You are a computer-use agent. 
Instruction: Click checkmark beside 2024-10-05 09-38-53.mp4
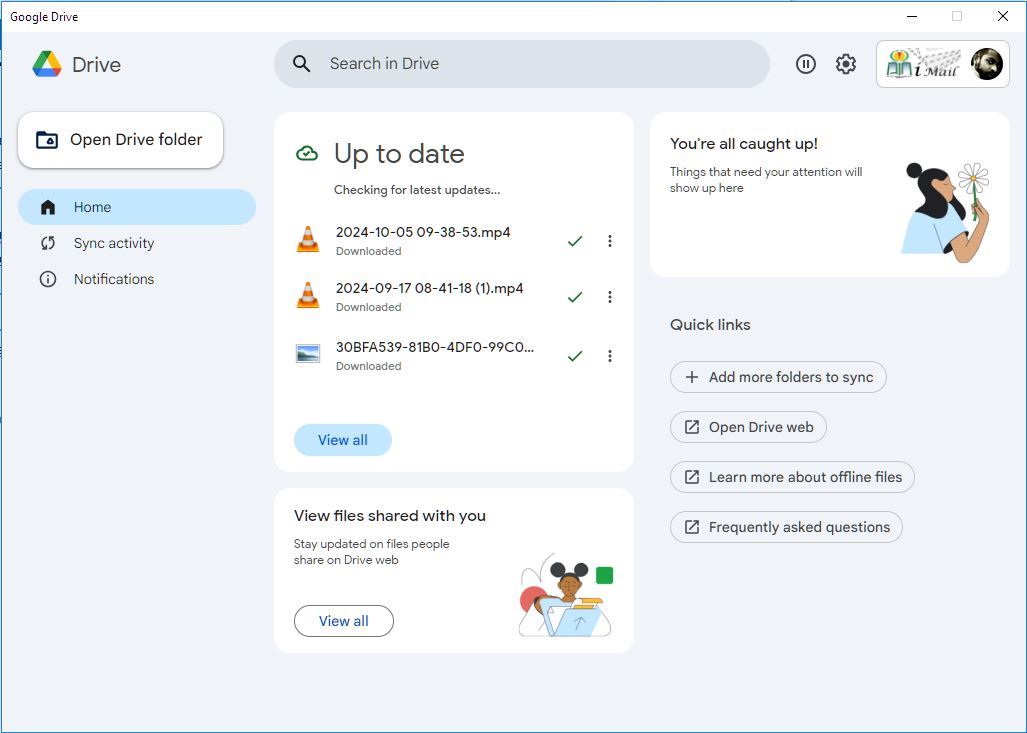pos(574,241)
